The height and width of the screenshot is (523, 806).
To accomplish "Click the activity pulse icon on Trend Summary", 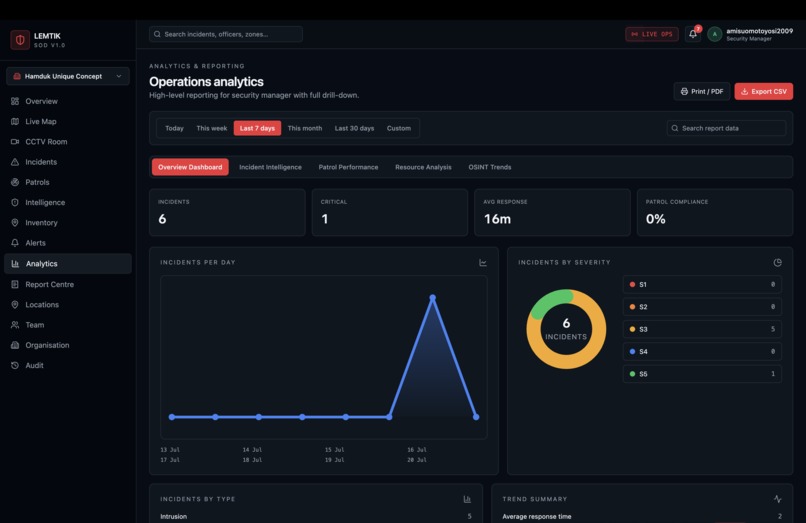I will coord(777,499).
